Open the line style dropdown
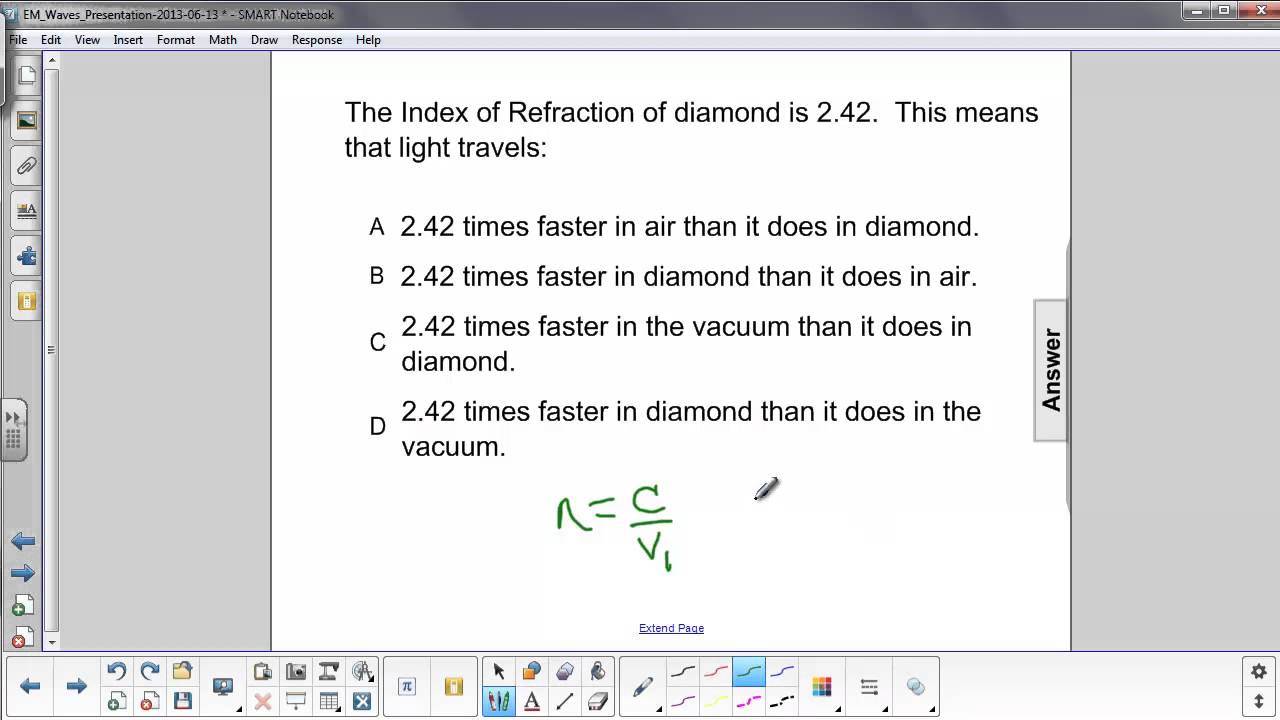 click(x=871, y=687)
